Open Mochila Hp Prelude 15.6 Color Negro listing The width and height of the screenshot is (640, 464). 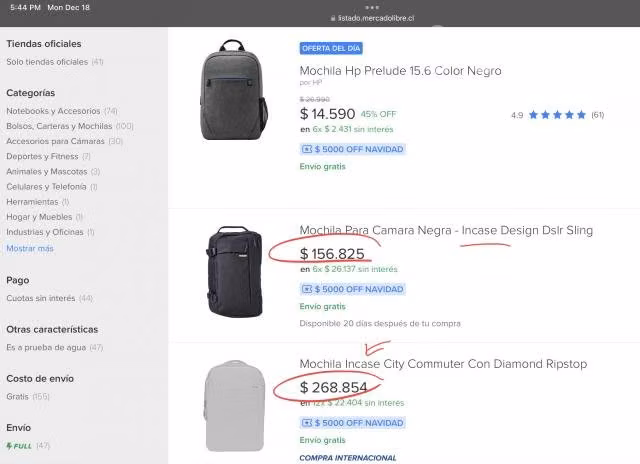(400, 71)
